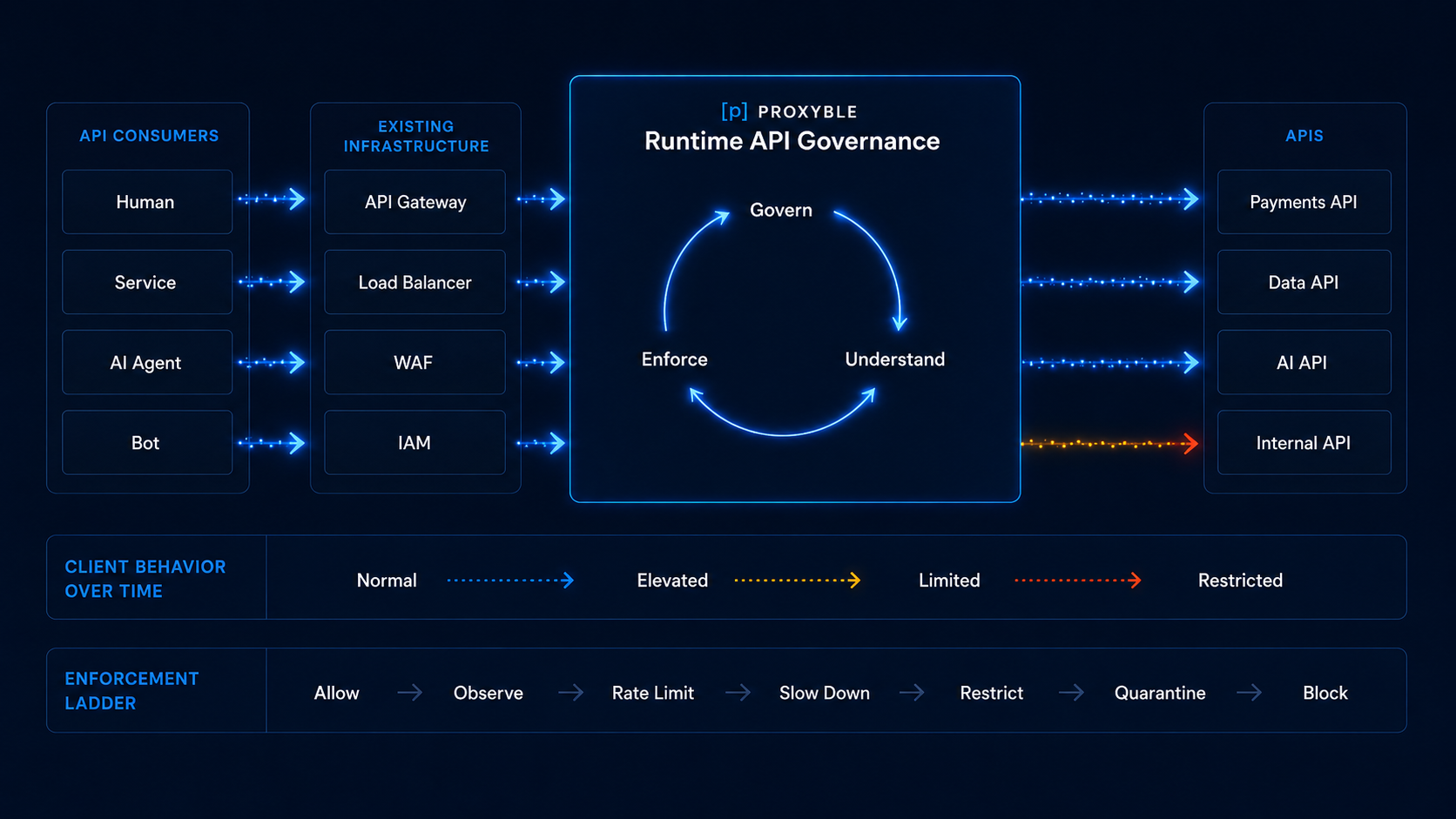
Task: Click the arrow between Allow and Observe
Action: pos(409,692)
